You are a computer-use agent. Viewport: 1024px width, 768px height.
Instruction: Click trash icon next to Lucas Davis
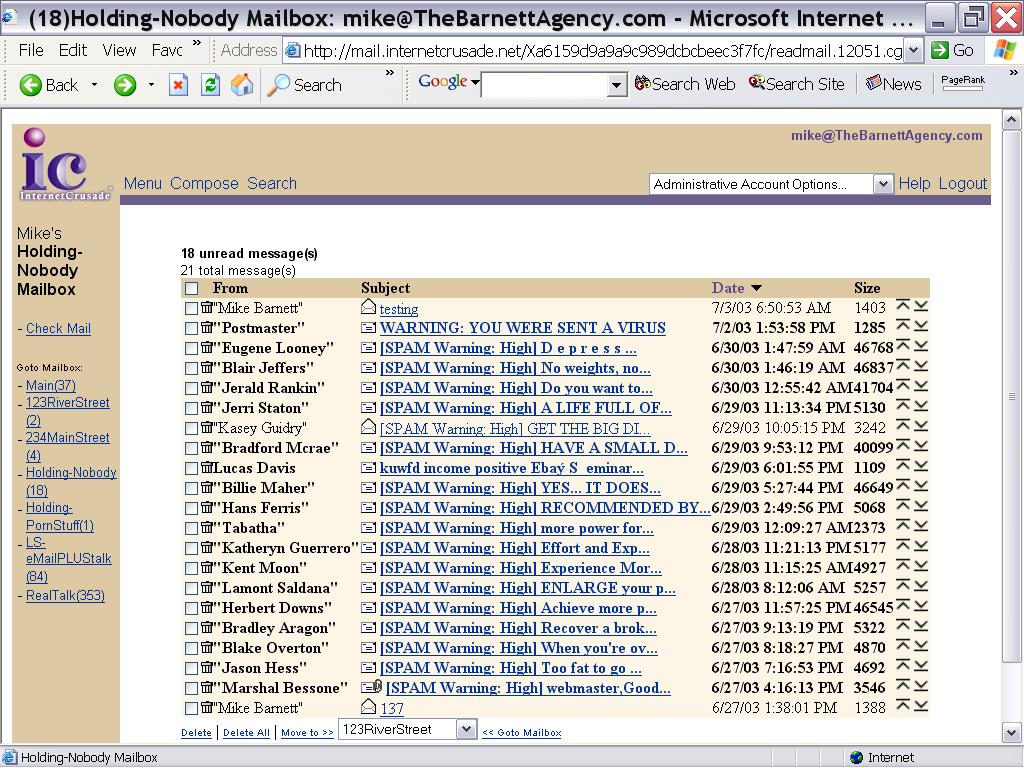(206, 468)
